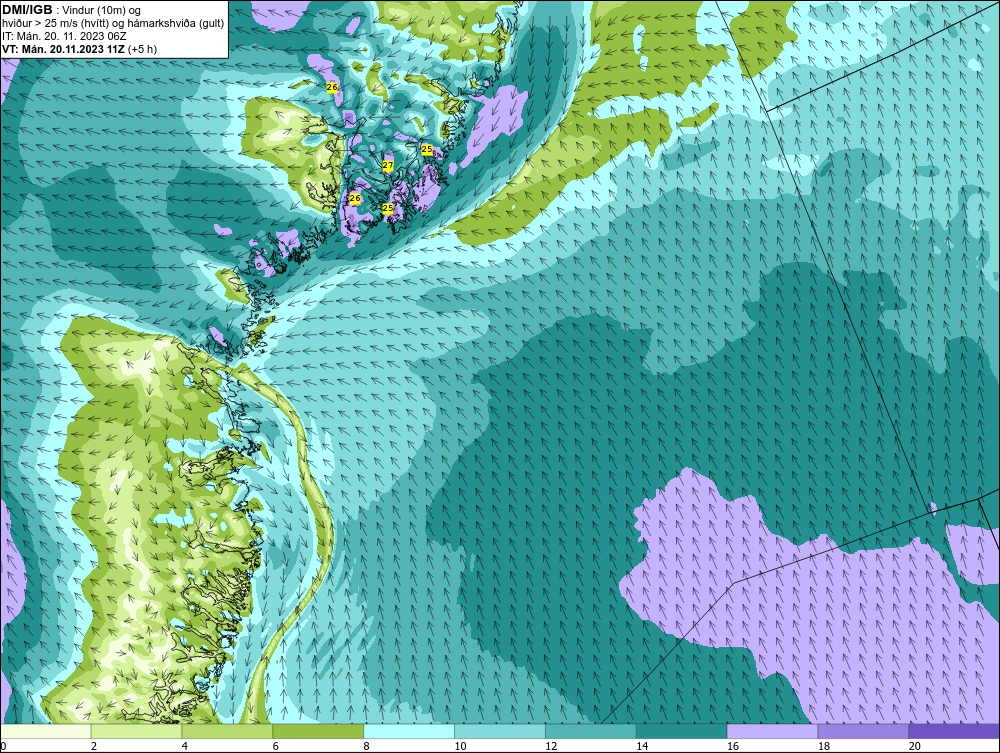The width and height of the screenshot is (1000, 753).
Task: Click the 'VT: Mán. 20.11.2023 11Z (+5 h)' line
Action: pyautogui.click(x=79, y=48)
